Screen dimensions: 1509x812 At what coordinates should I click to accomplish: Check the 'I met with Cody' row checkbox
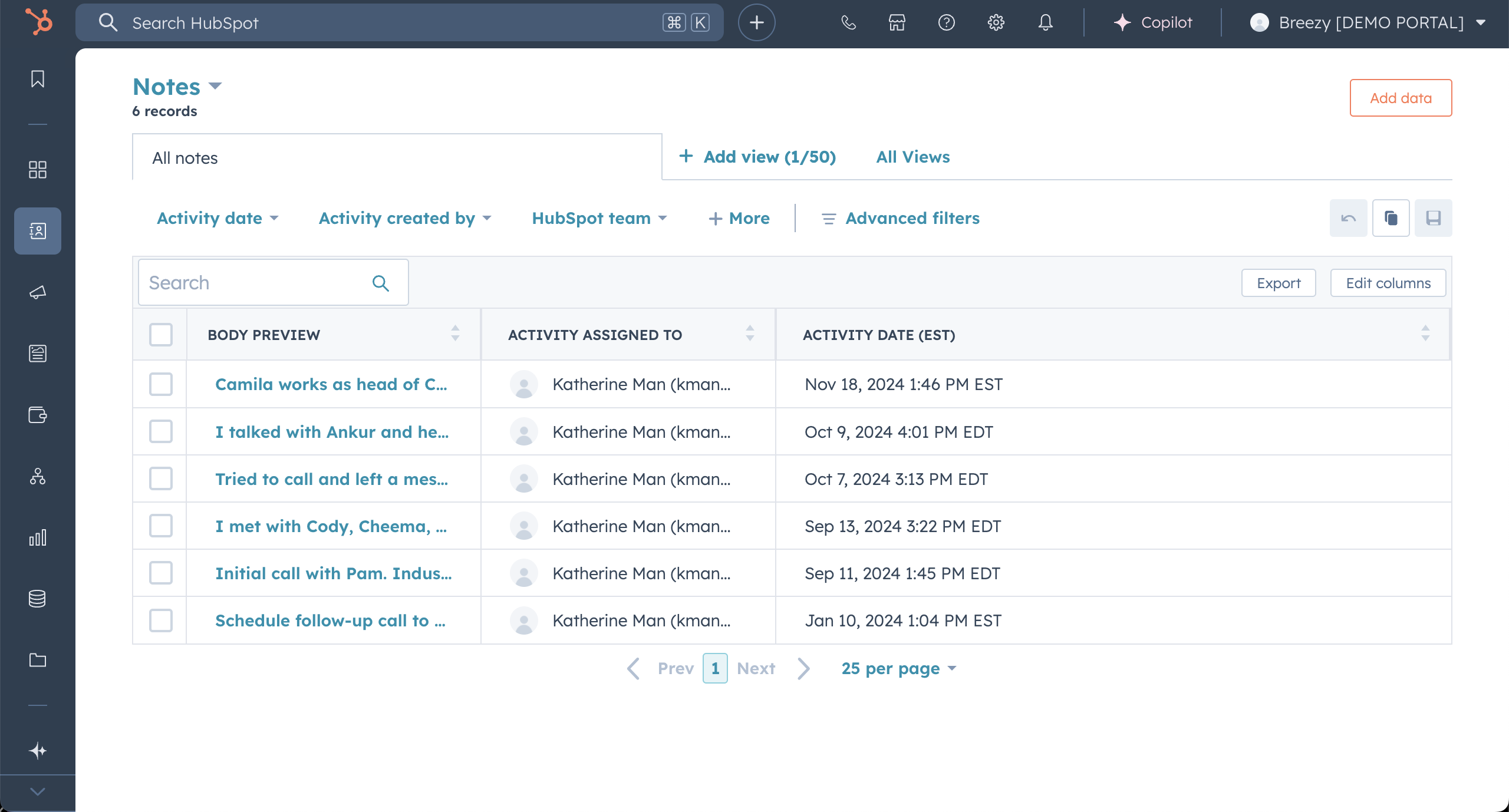tap(160, 525)
